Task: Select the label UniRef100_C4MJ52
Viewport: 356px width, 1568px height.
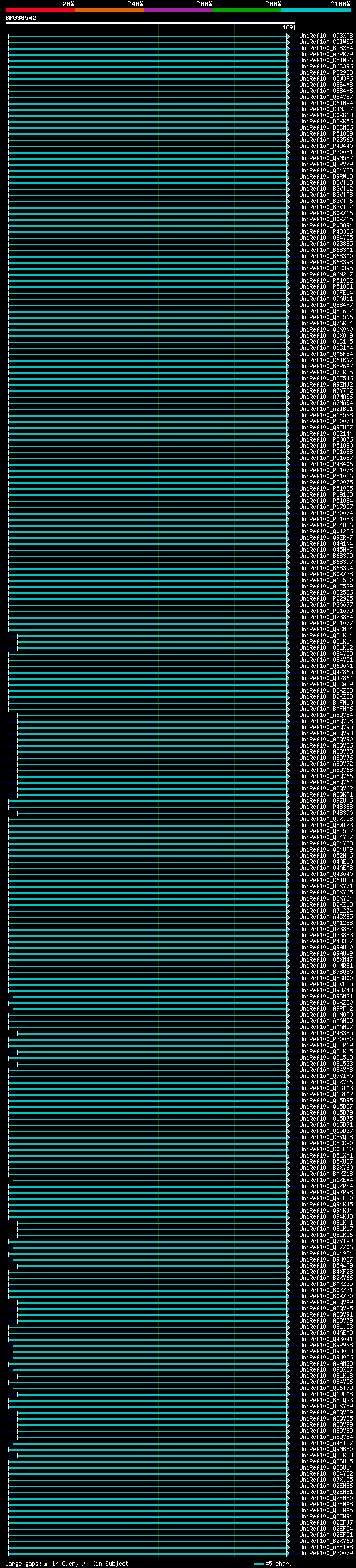Action: tap(326, 110)
